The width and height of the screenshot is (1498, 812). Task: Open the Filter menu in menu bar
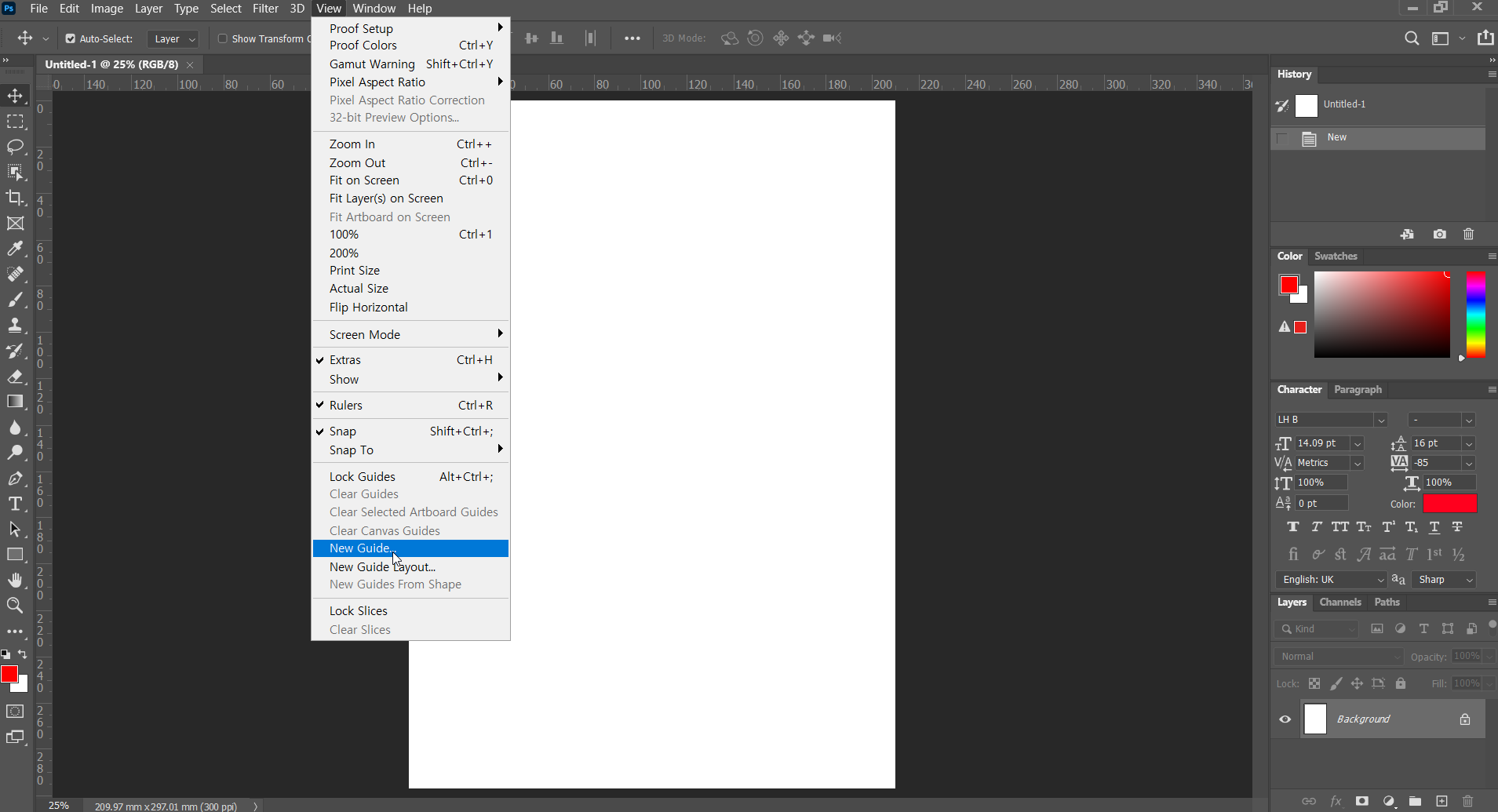(x=265, y=9)
